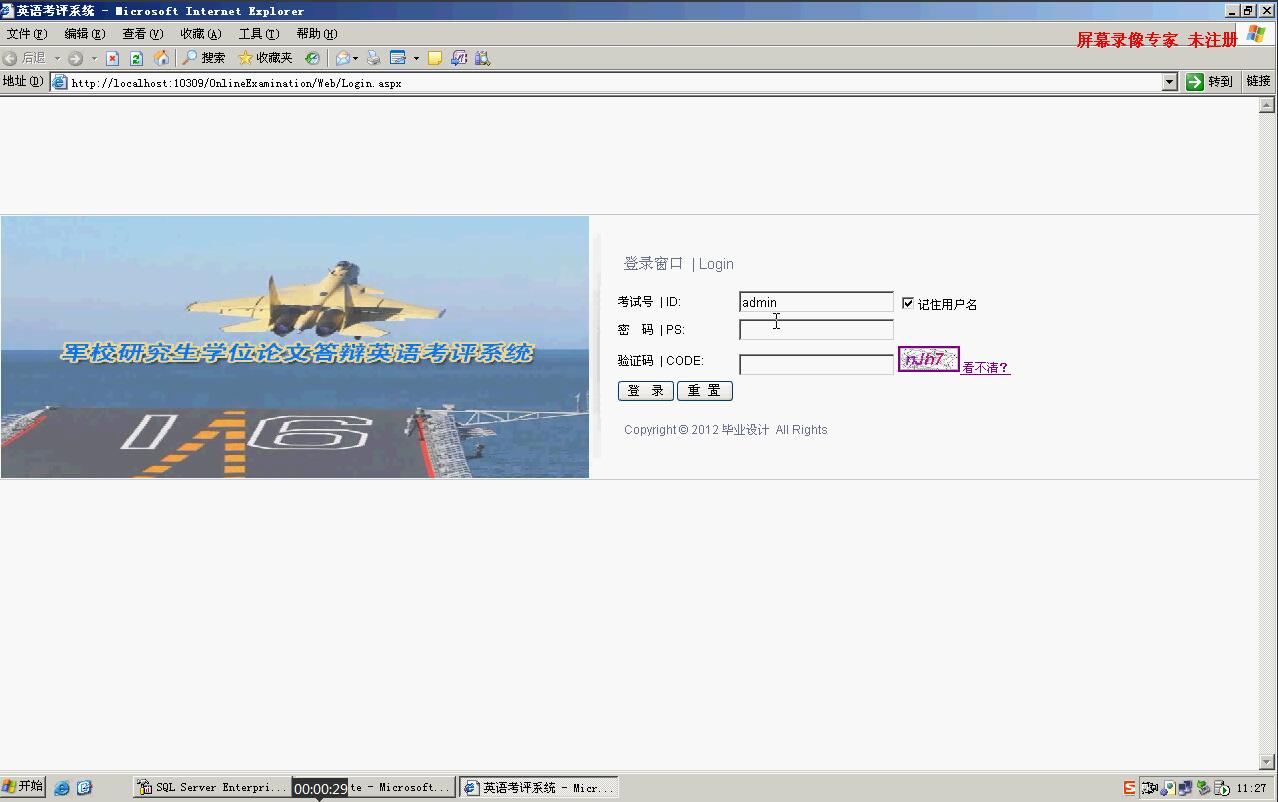Open the 搜索 search toolbar button

(x=204, y=58)
